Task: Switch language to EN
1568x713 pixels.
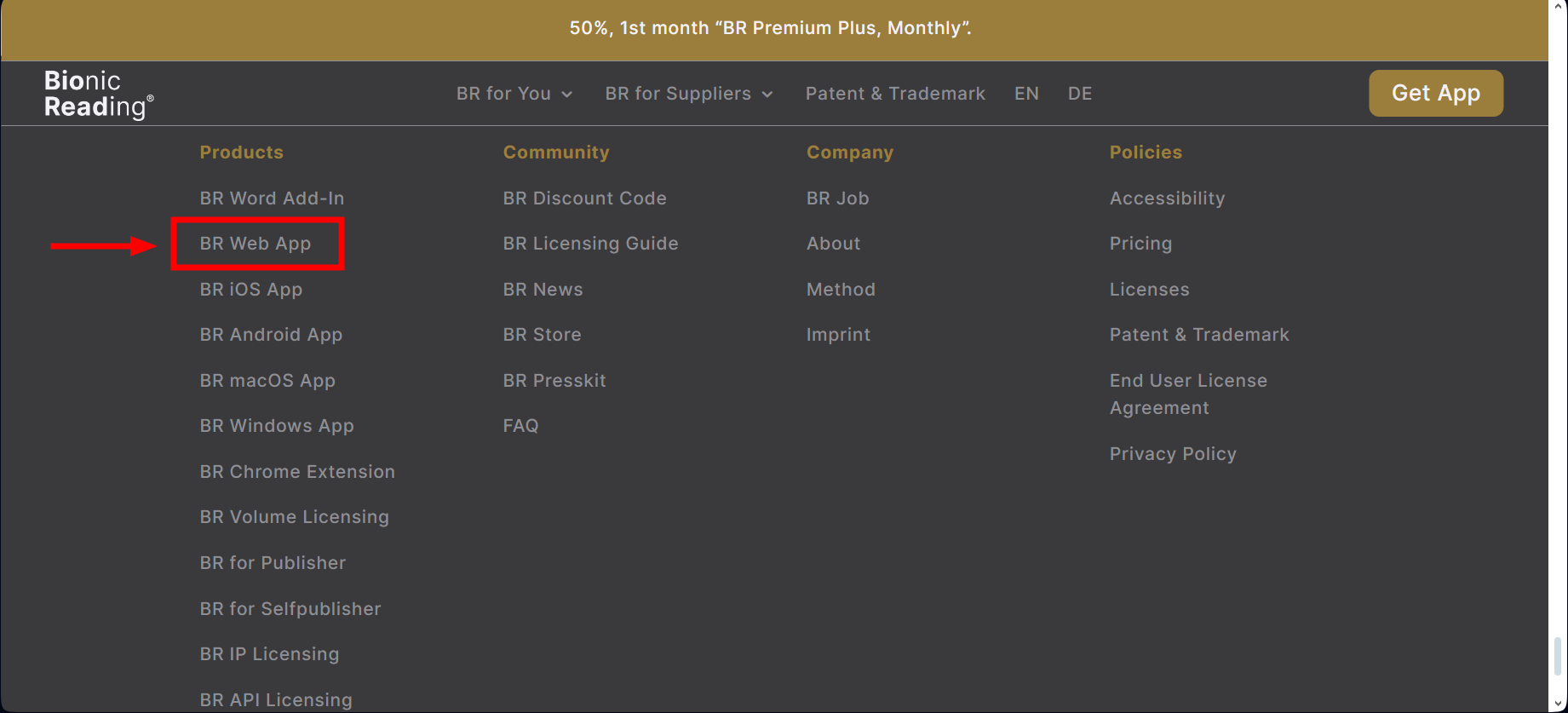Action: tap(1025, 94)
